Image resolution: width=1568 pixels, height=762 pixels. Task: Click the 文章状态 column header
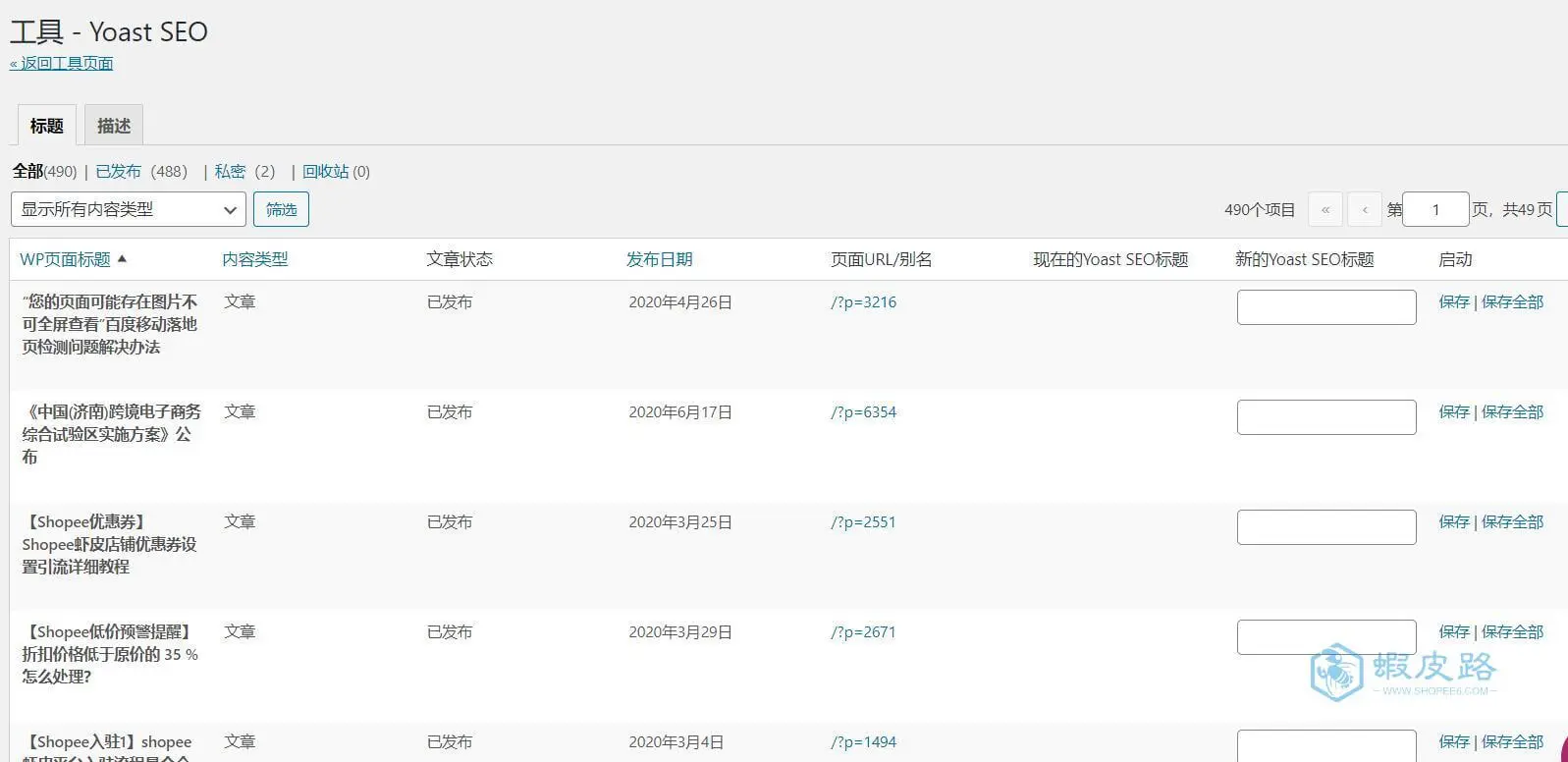pos(460,259)
